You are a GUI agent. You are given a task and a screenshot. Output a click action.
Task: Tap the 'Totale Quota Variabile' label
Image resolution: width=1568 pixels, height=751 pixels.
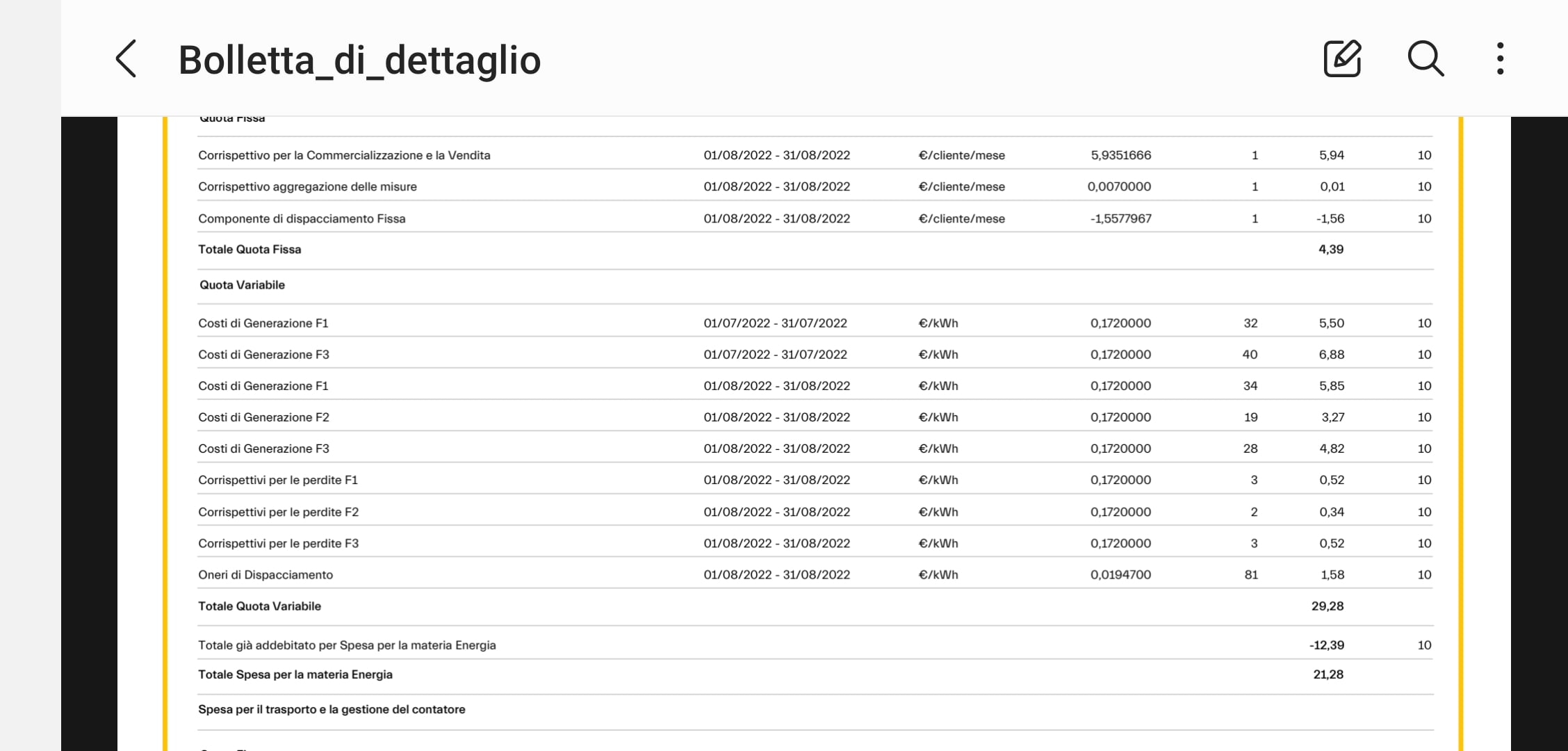(259, 606)
